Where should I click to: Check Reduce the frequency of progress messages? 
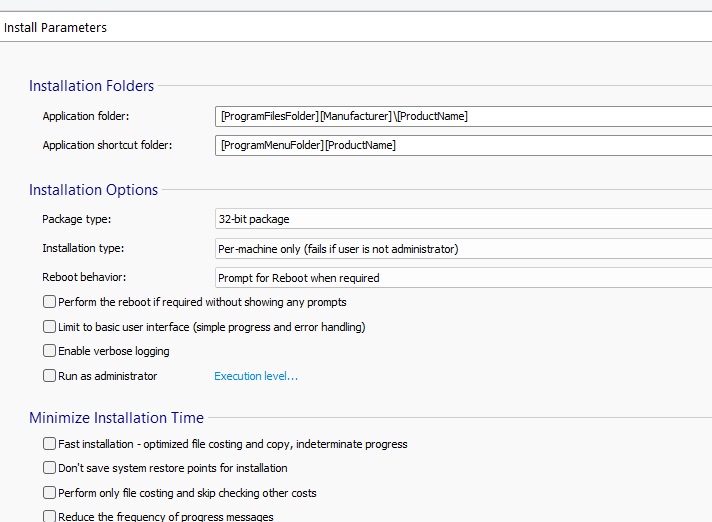(50, 516)
